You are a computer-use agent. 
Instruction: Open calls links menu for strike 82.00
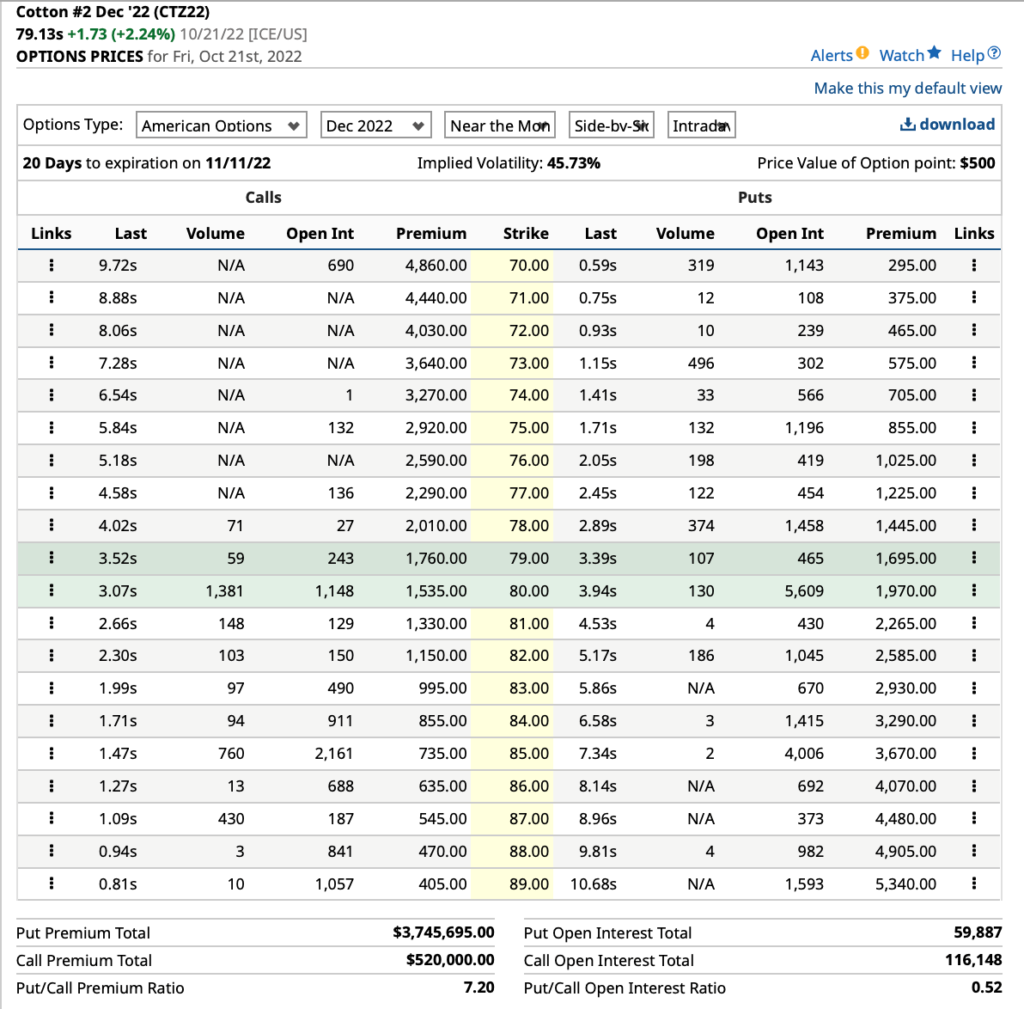click(x=52, y=656)
